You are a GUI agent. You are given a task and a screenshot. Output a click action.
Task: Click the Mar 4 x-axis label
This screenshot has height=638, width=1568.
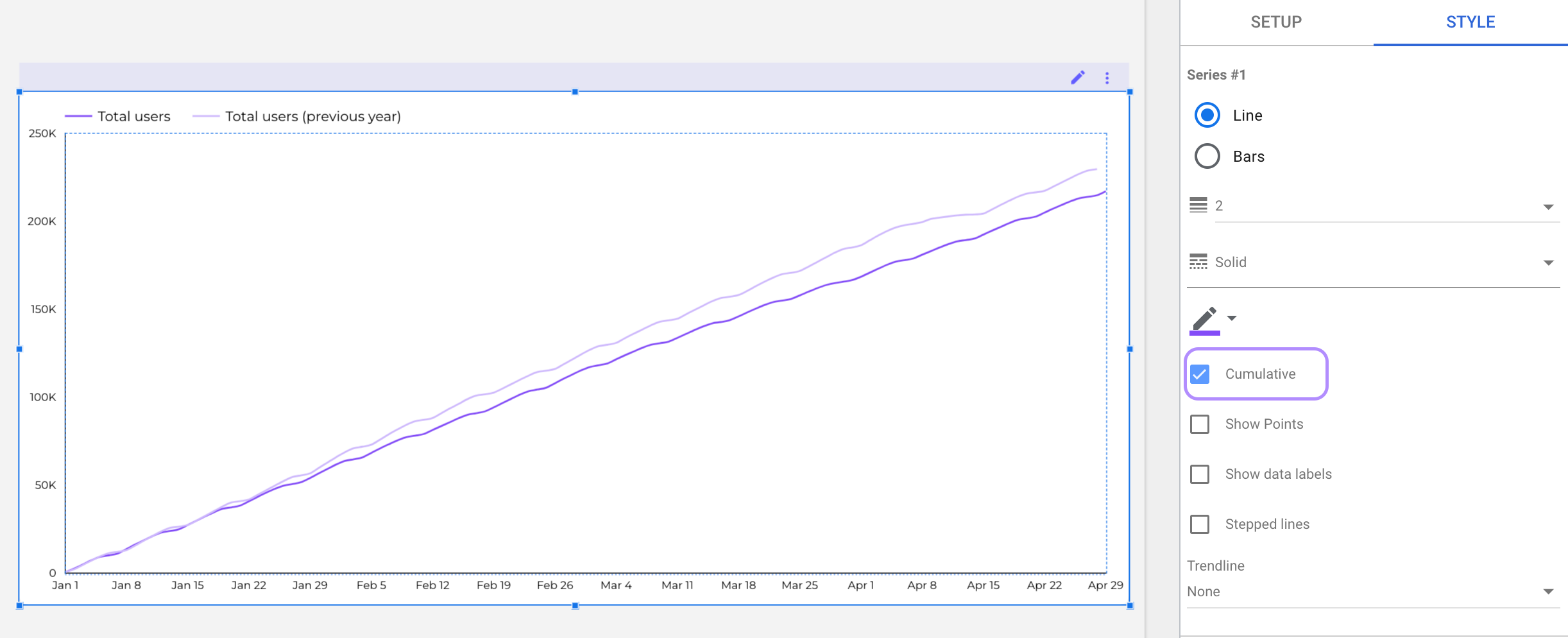(x=616, y=585)
